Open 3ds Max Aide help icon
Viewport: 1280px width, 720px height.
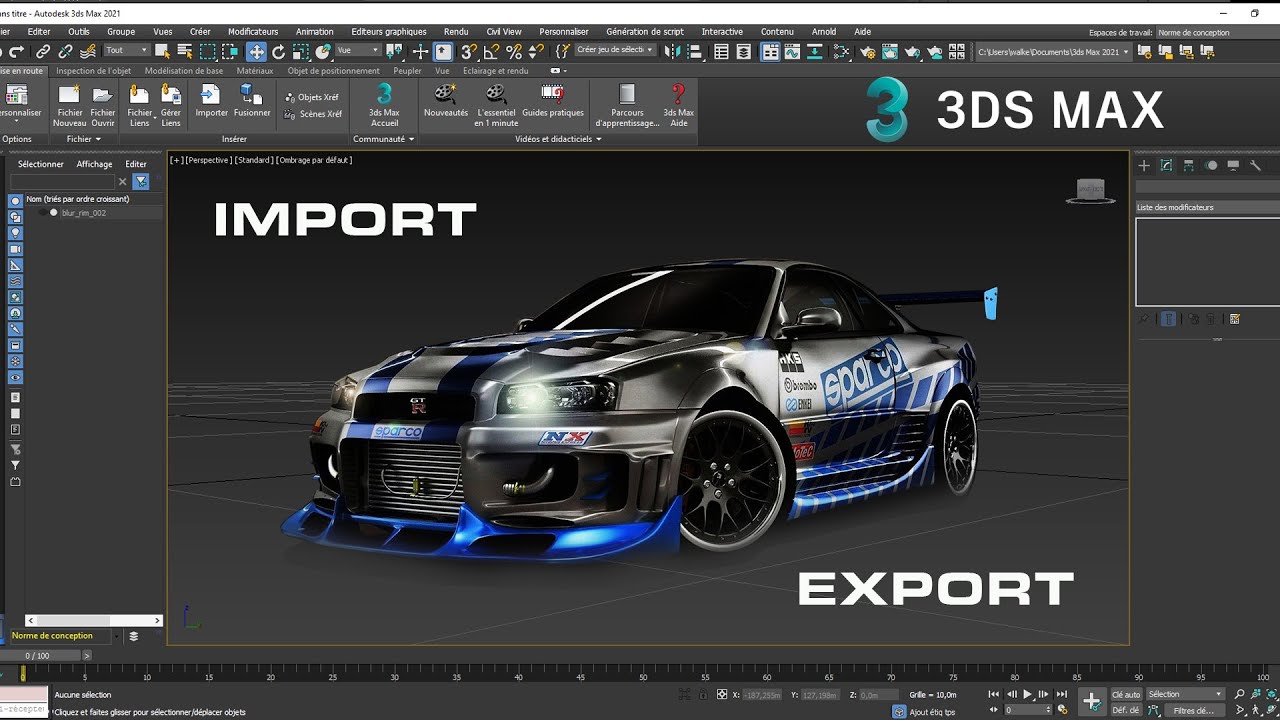679,106
